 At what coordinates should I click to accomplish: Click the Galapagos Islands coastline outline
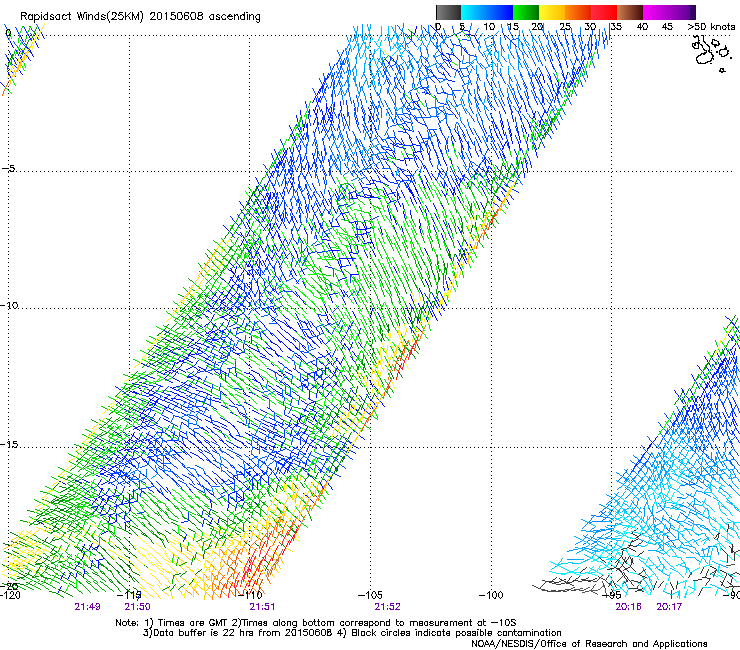pos(712,53)
